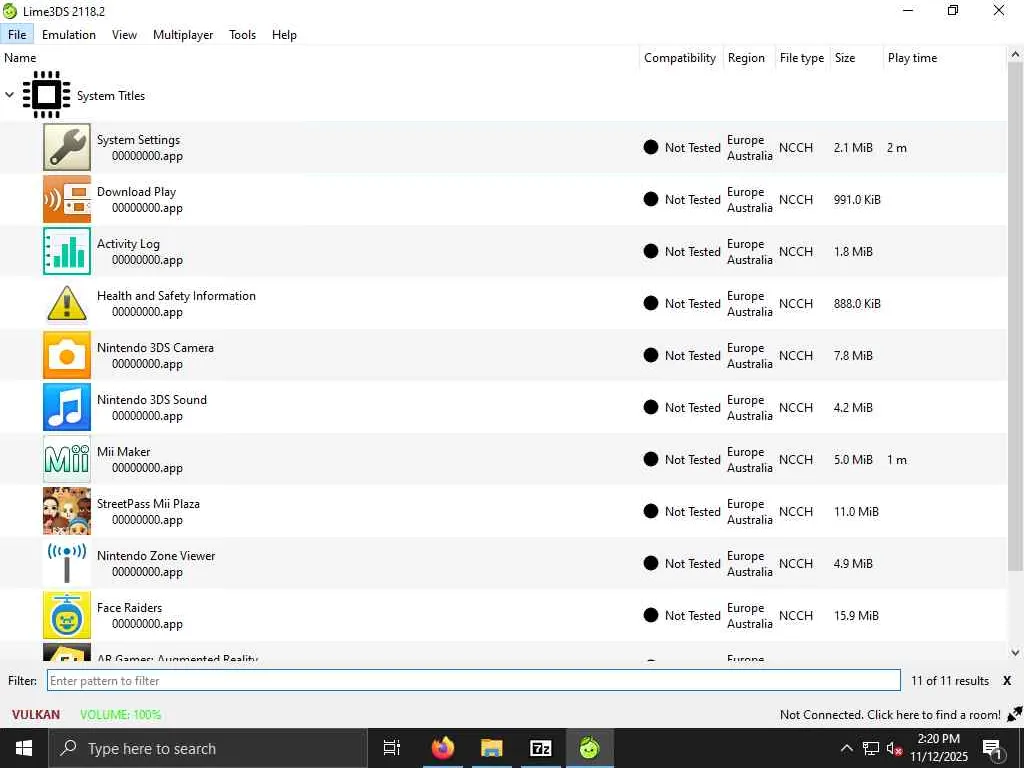
Task: Open 7-Zip from the taskbar
Action: tap(540, 748)
